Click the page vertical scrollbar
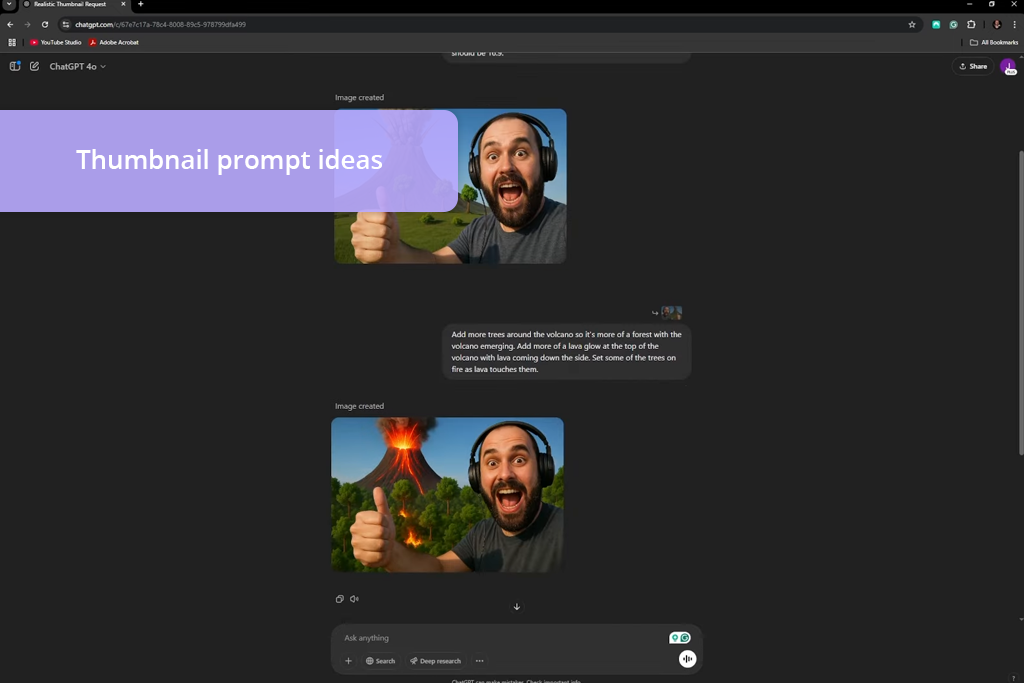This screenshot has width=1024, height=683. point(1021,303)
